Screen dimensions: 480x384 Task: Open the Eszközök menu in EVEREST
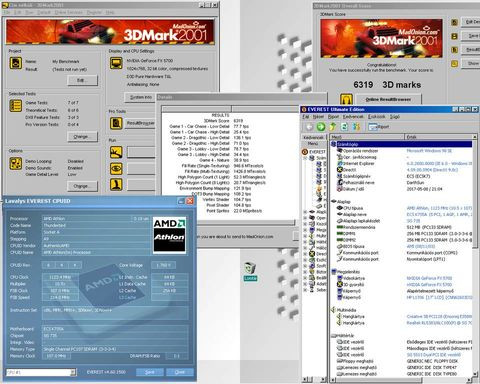377,117
